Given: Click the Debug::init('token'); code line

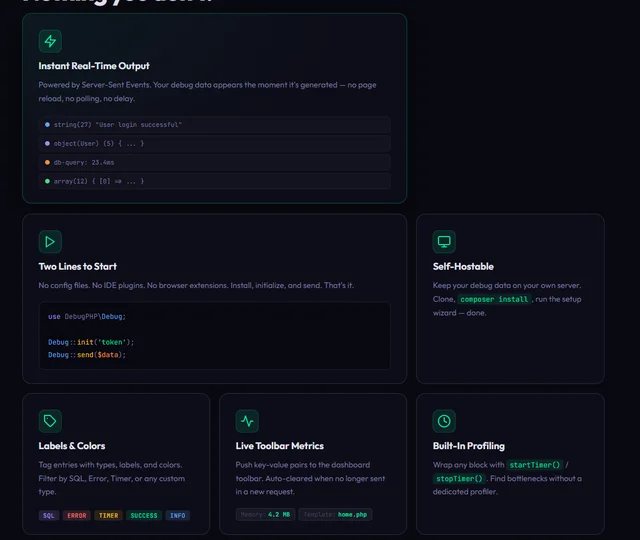Looking at the screenshot, I should [91, 342].
